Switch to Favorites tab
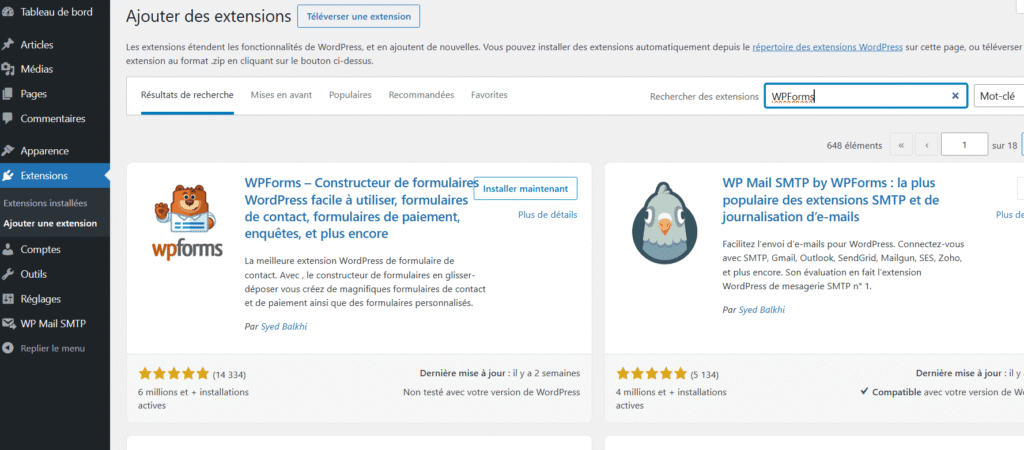 (x=489, y=95)
